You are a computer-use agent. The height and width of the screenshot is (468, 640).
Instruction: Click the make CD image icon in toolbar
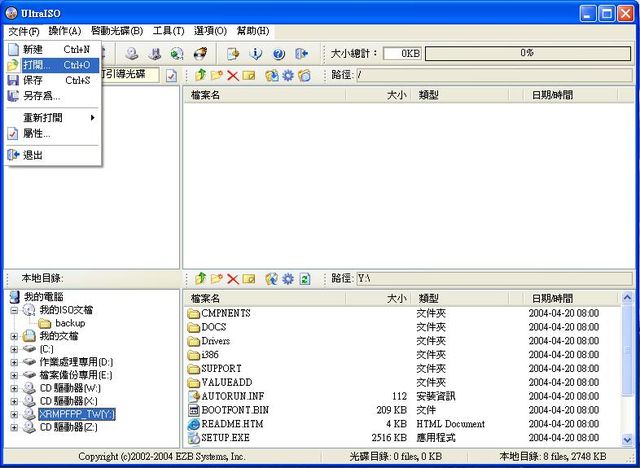coord(132,53)
